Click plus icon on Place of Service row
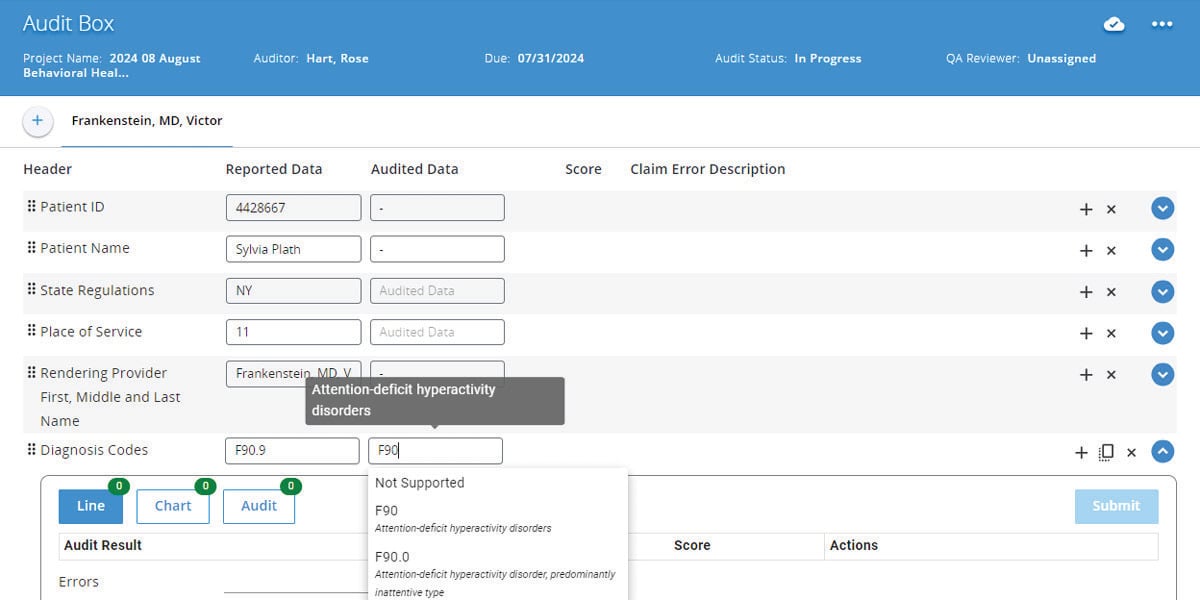Viewport: 1200px width, 600px height. point(1086,333)
